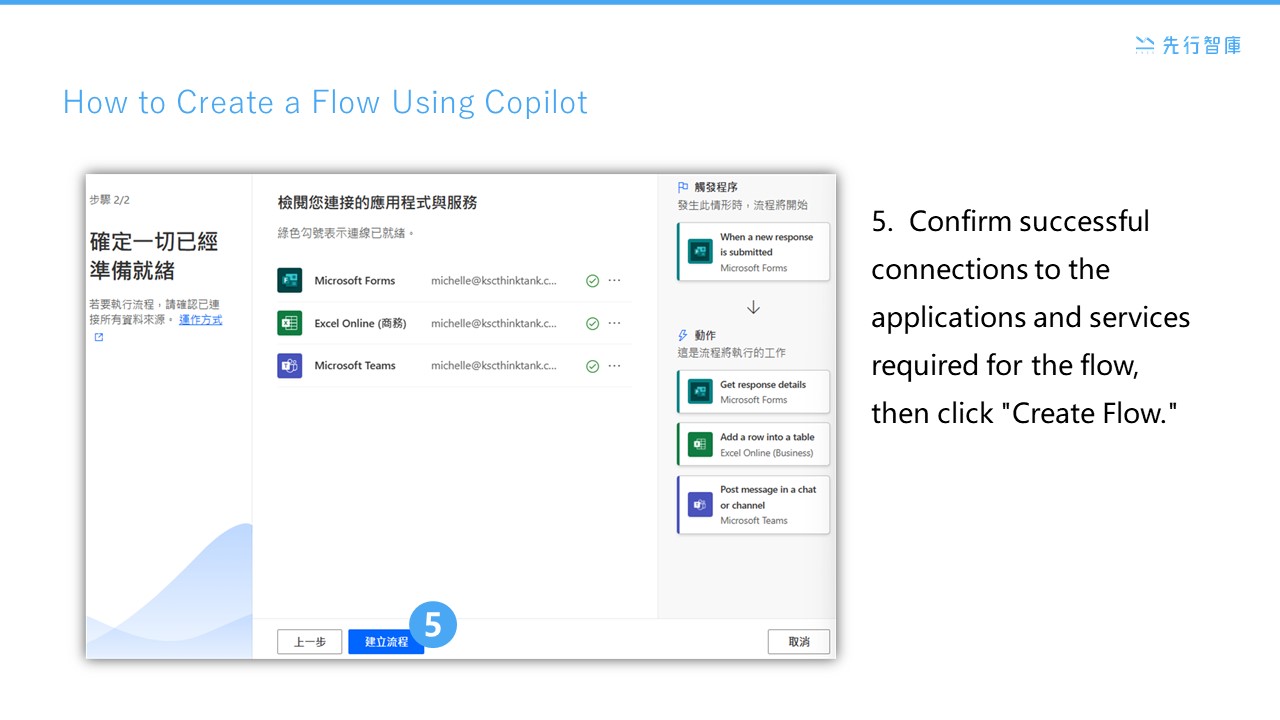Click the 先行智庫 logo in the top corner
Screen dimensions: 1280x720
point(1186,45)
